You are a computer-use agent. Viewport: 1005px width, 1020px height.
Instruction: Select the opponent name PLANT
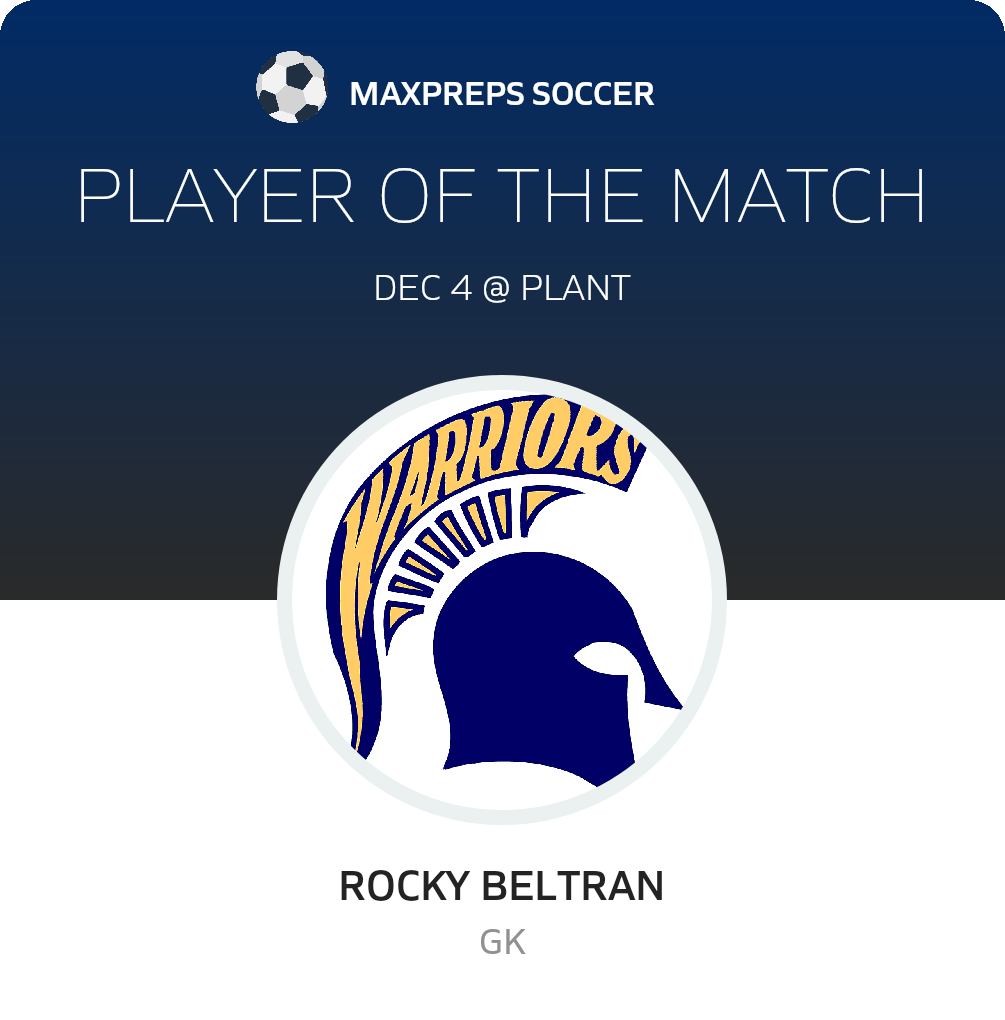(576, 288)
